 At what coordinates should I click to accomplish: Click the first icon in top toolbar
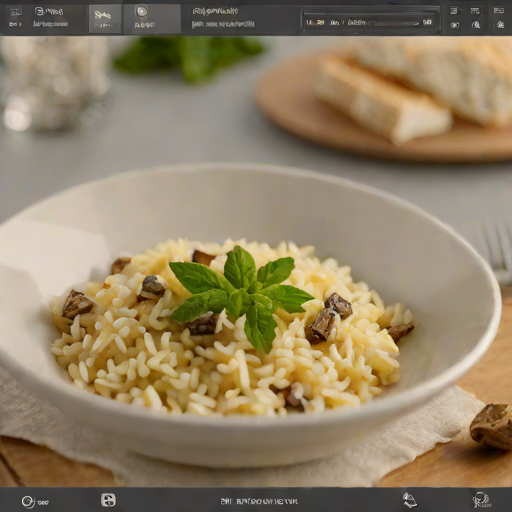point(14,12)
